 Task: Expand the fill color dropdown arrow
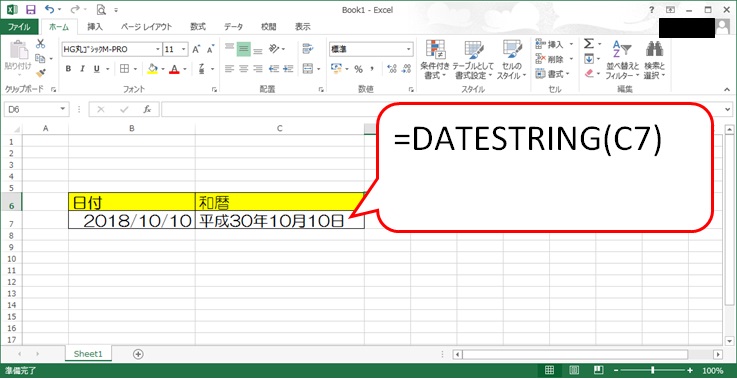[x=163, y=69]
